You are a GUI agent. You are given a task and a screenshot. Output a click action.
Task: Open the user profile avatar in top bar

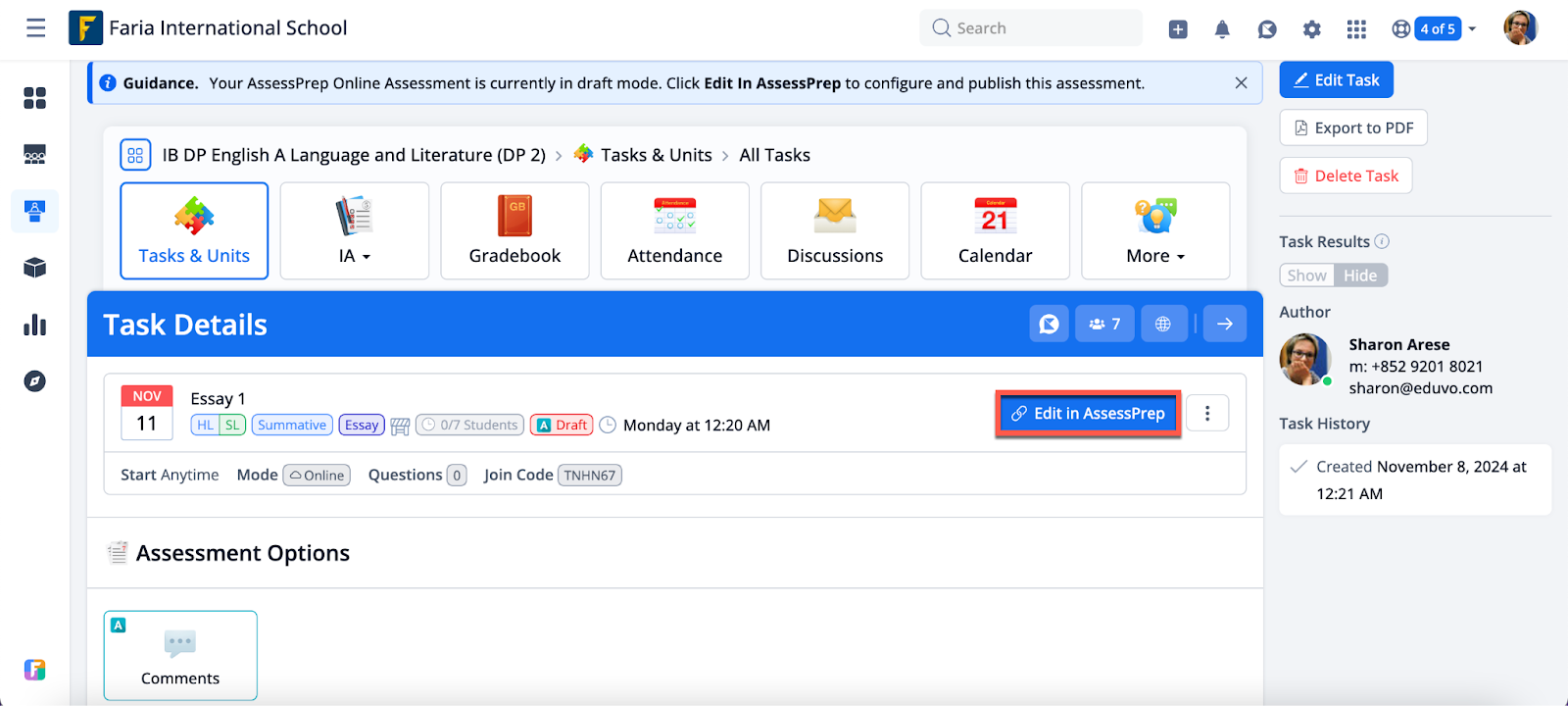click(x=1521, y=28)
